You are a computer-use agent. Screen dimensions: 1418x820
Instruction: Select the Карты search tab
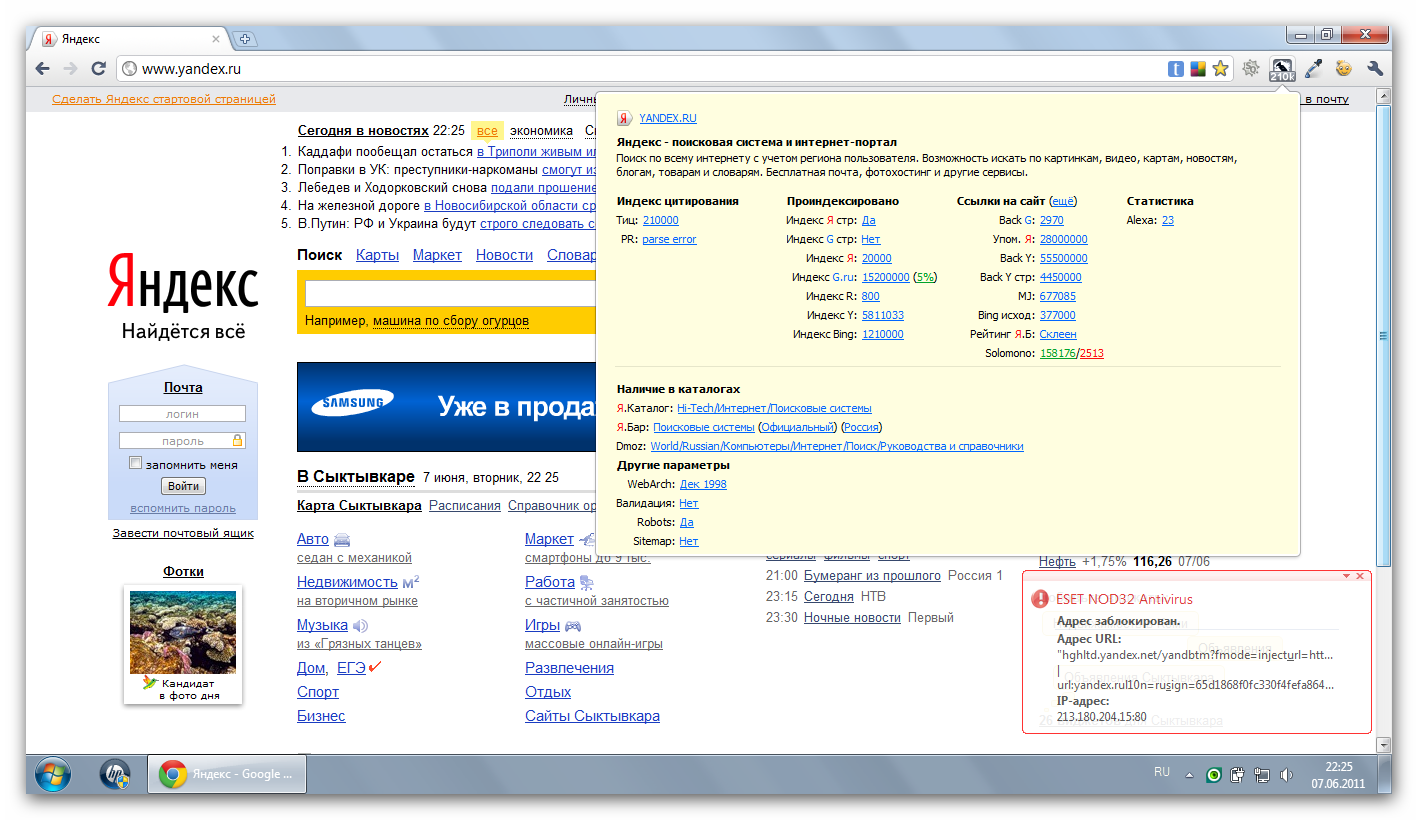pos(377,255)
